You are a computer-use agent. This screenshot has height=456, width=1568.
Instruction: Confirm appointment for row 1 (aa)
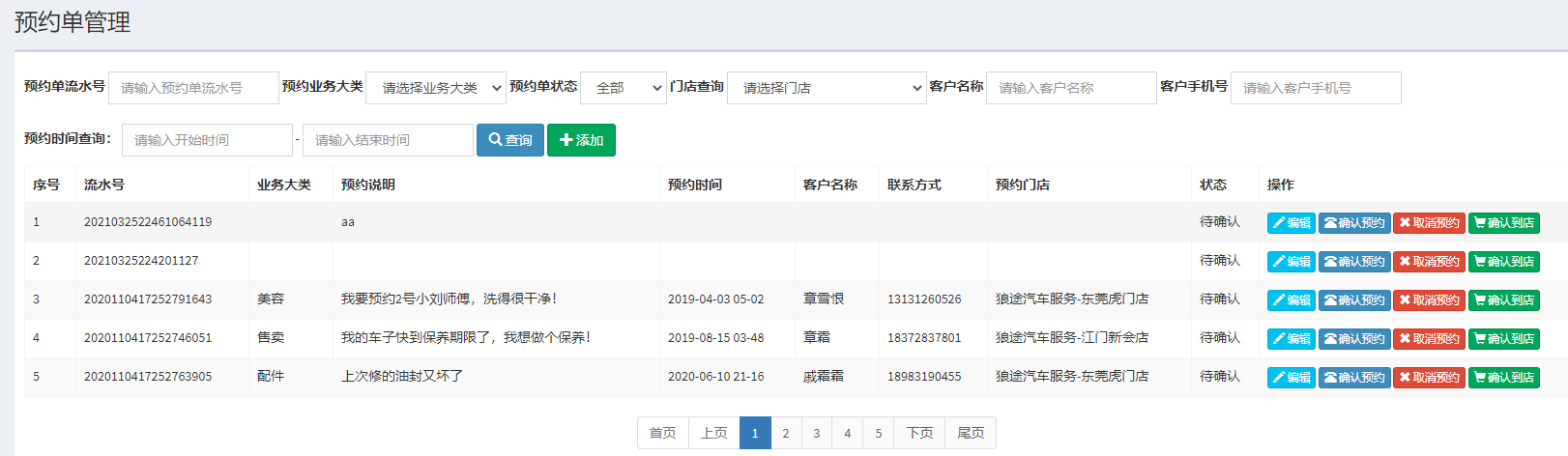(1354, 223)
